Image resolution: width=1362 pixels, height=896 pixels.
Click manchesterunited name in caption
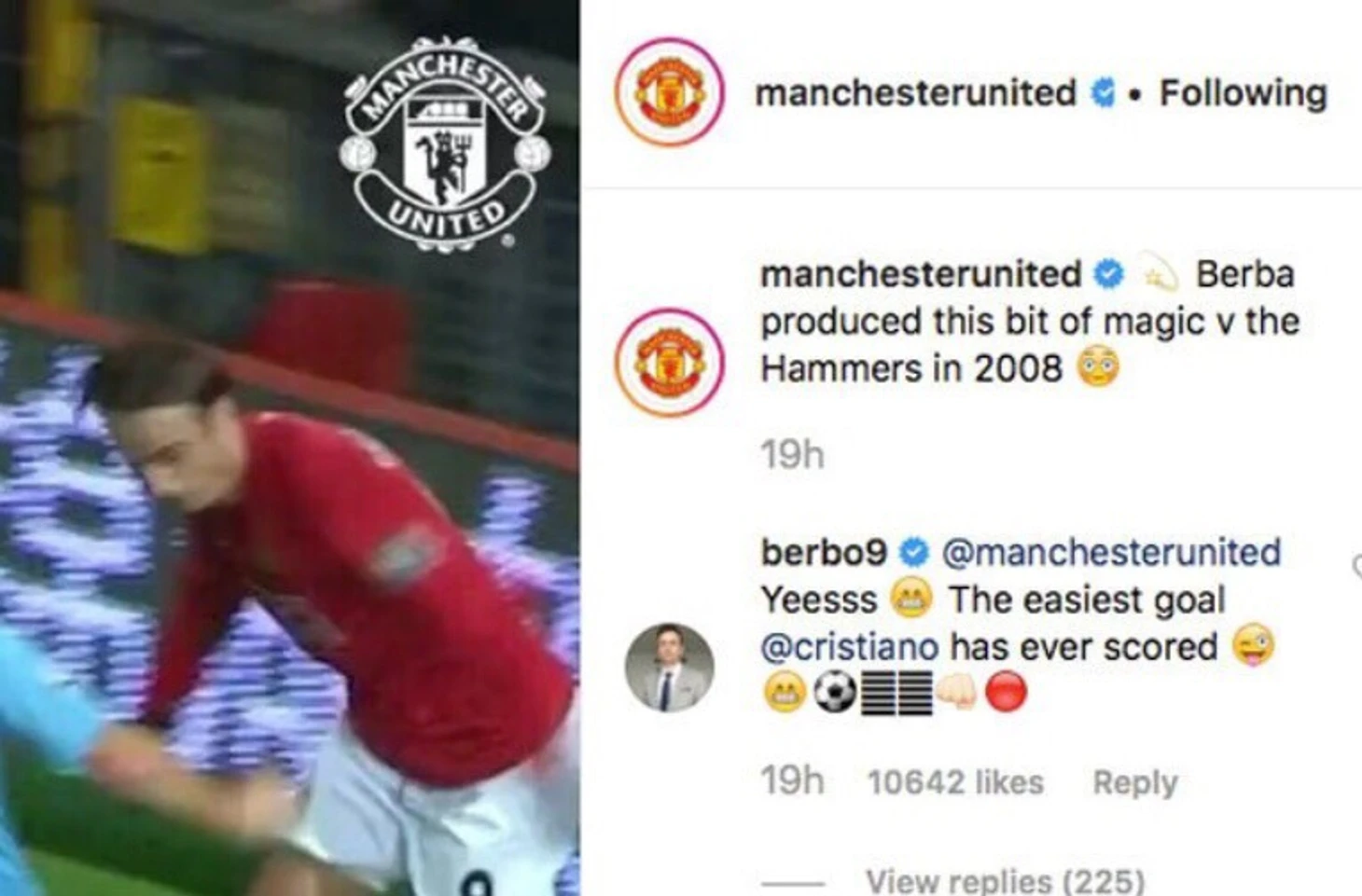[x=921, y=274]
